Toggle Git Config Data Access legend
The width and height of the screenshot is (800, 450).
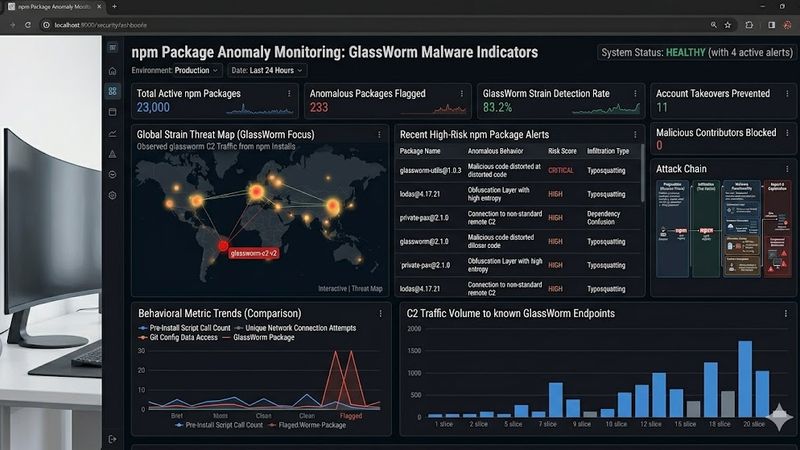178,337
